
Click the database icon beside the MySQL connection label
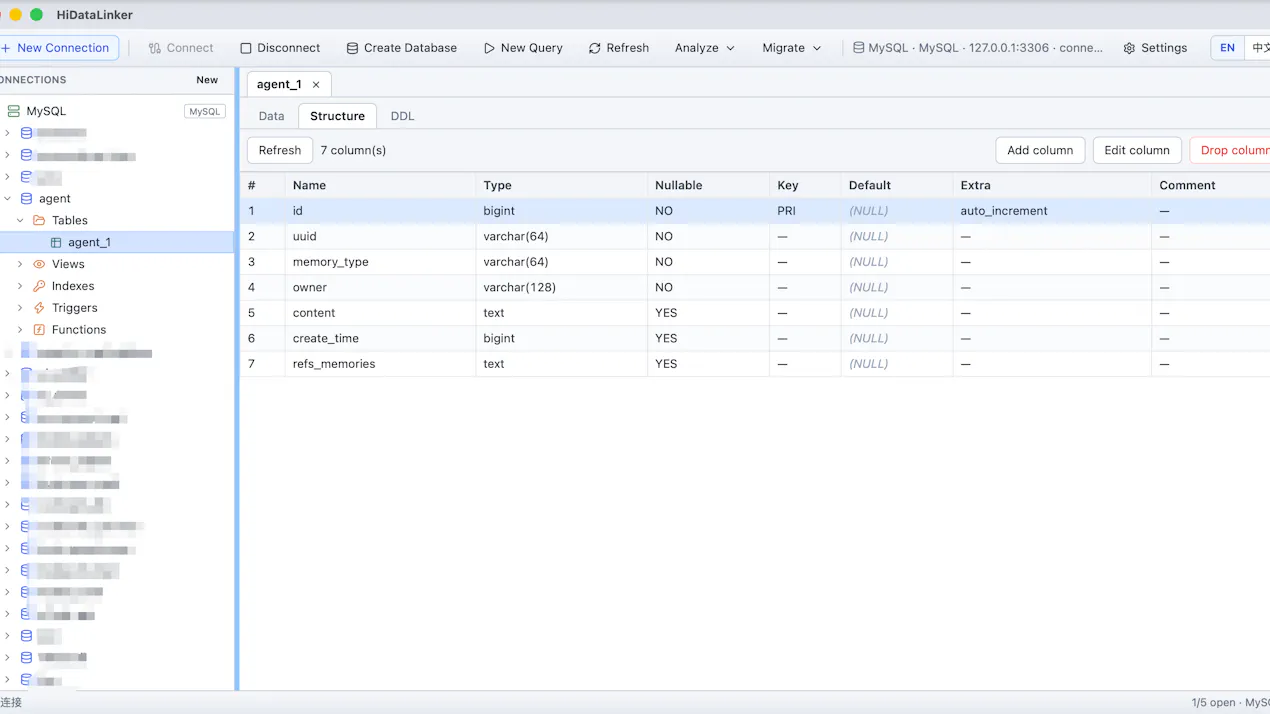point(859,48)
